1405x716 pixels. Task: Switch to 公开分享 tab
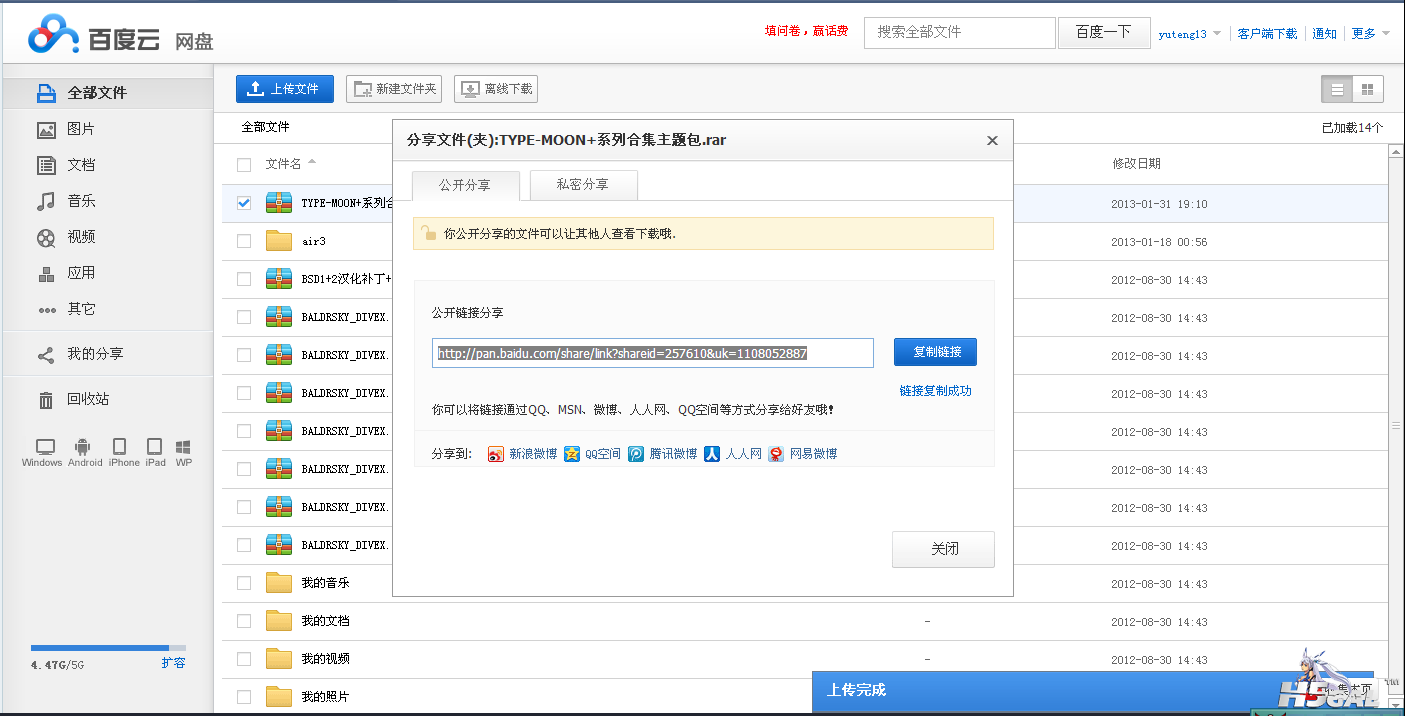465,185
